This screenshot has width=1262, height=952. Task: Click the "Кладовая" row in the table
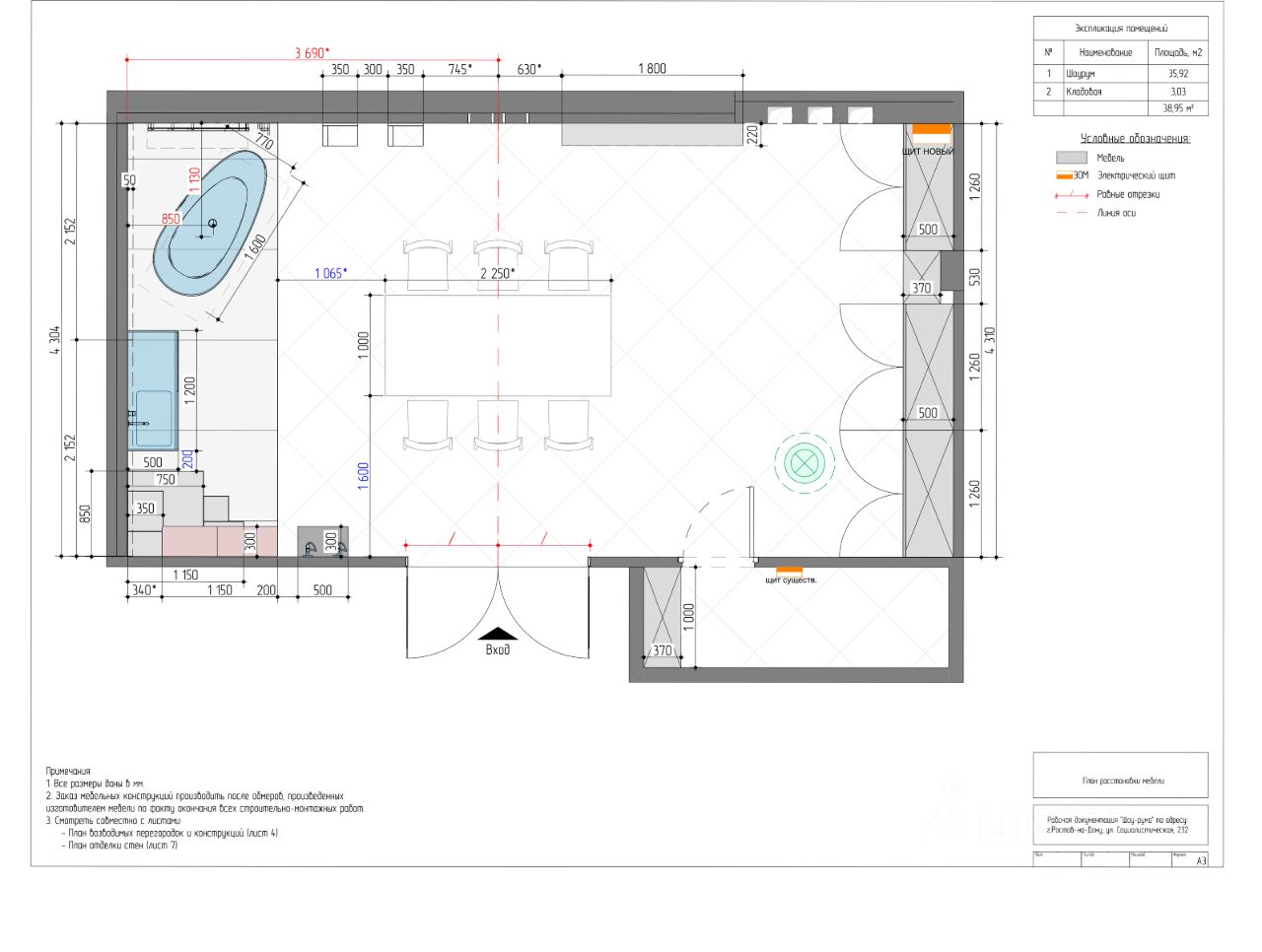click(x=1121, y=92)
